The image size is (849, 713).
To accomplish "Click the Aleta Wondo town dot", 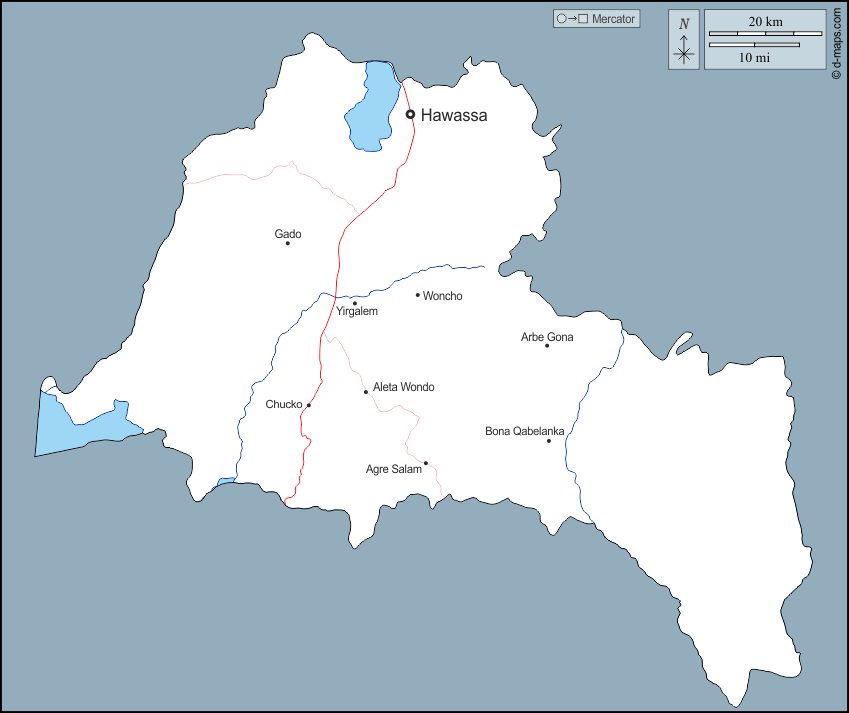I will pos(366,392).
